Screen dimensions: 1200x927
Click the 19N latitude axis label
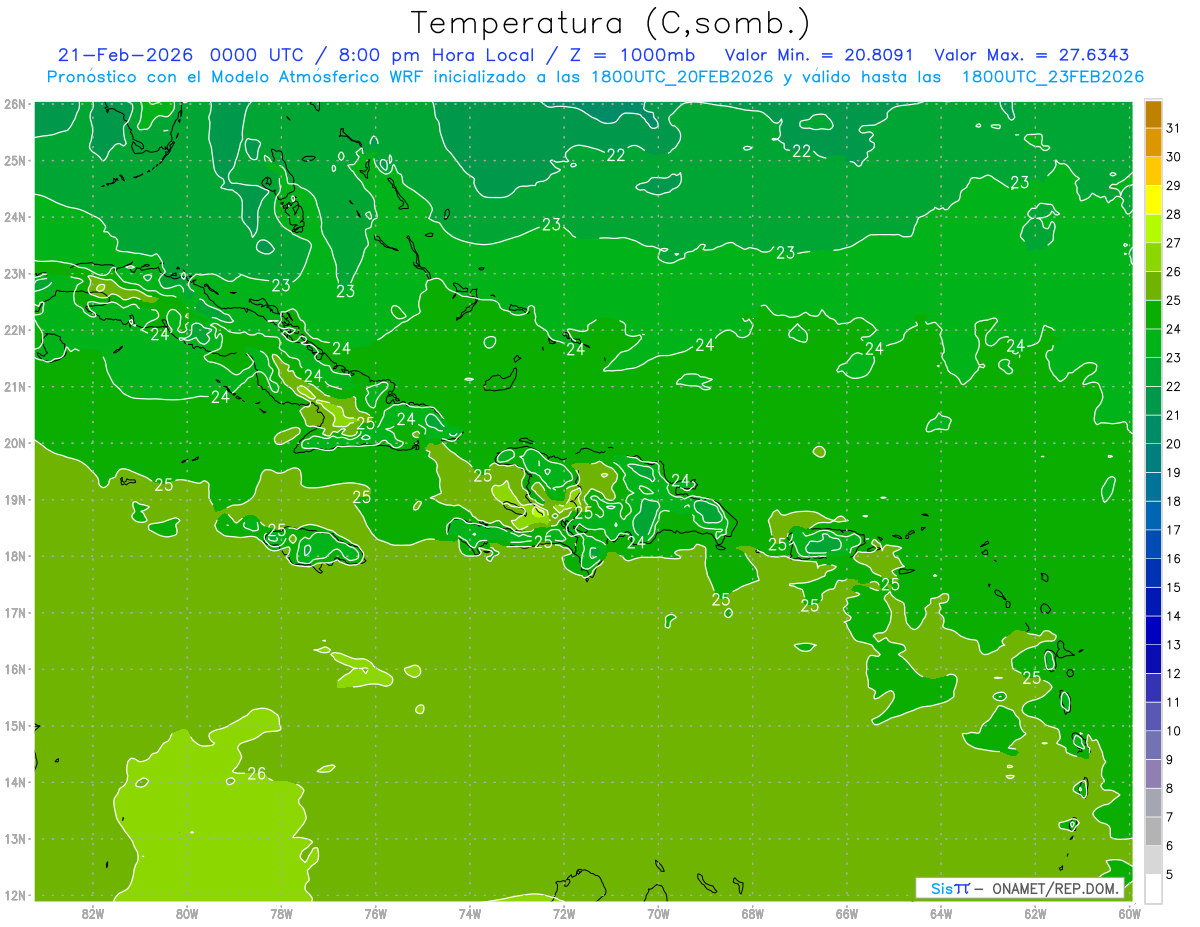[14, 500]
